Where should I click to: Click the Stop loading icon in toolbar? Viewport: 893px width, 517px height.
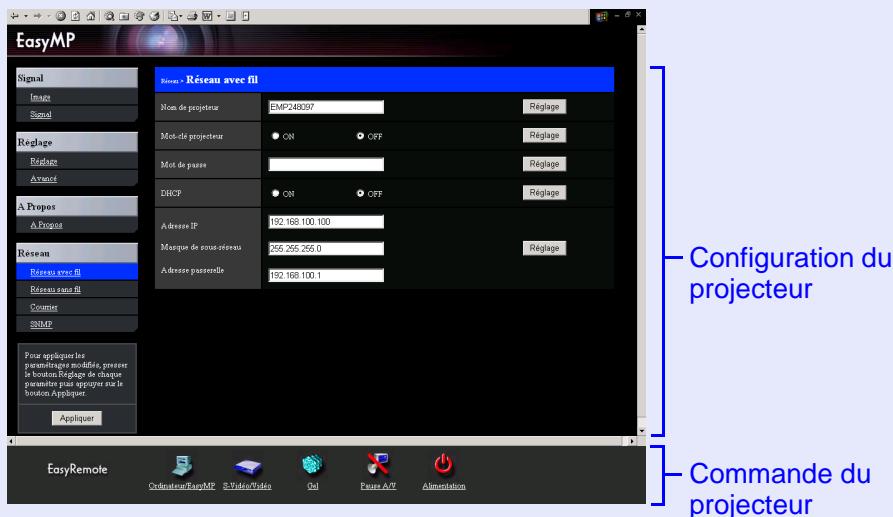pos(60,16)
